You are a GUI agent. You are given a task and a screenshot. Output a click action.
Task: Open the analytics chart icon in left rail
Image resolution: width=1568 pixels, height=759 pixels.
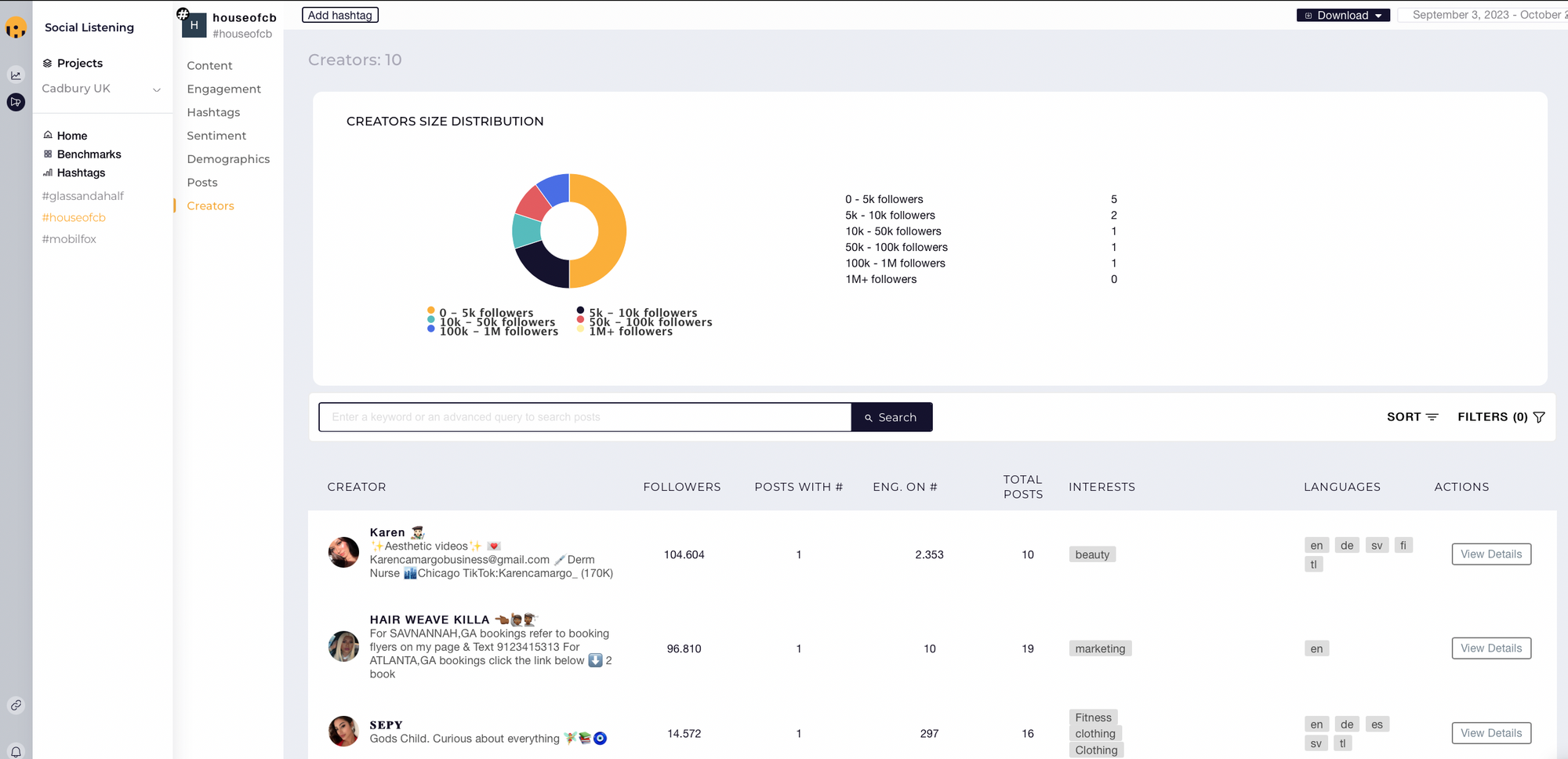(x=16, y=75)
